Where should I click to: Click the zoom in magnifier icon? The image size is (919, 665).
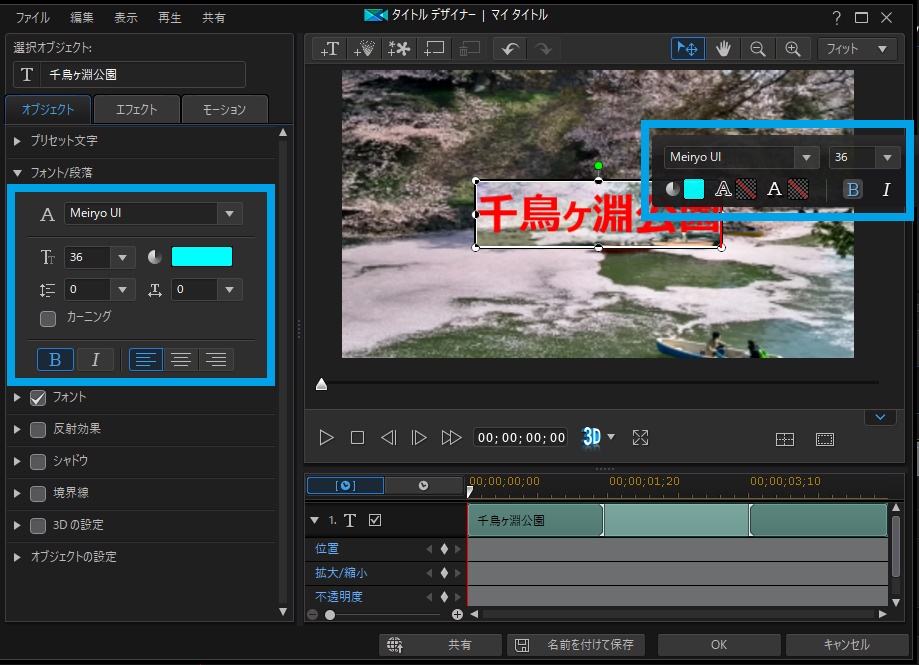[792, 48]
